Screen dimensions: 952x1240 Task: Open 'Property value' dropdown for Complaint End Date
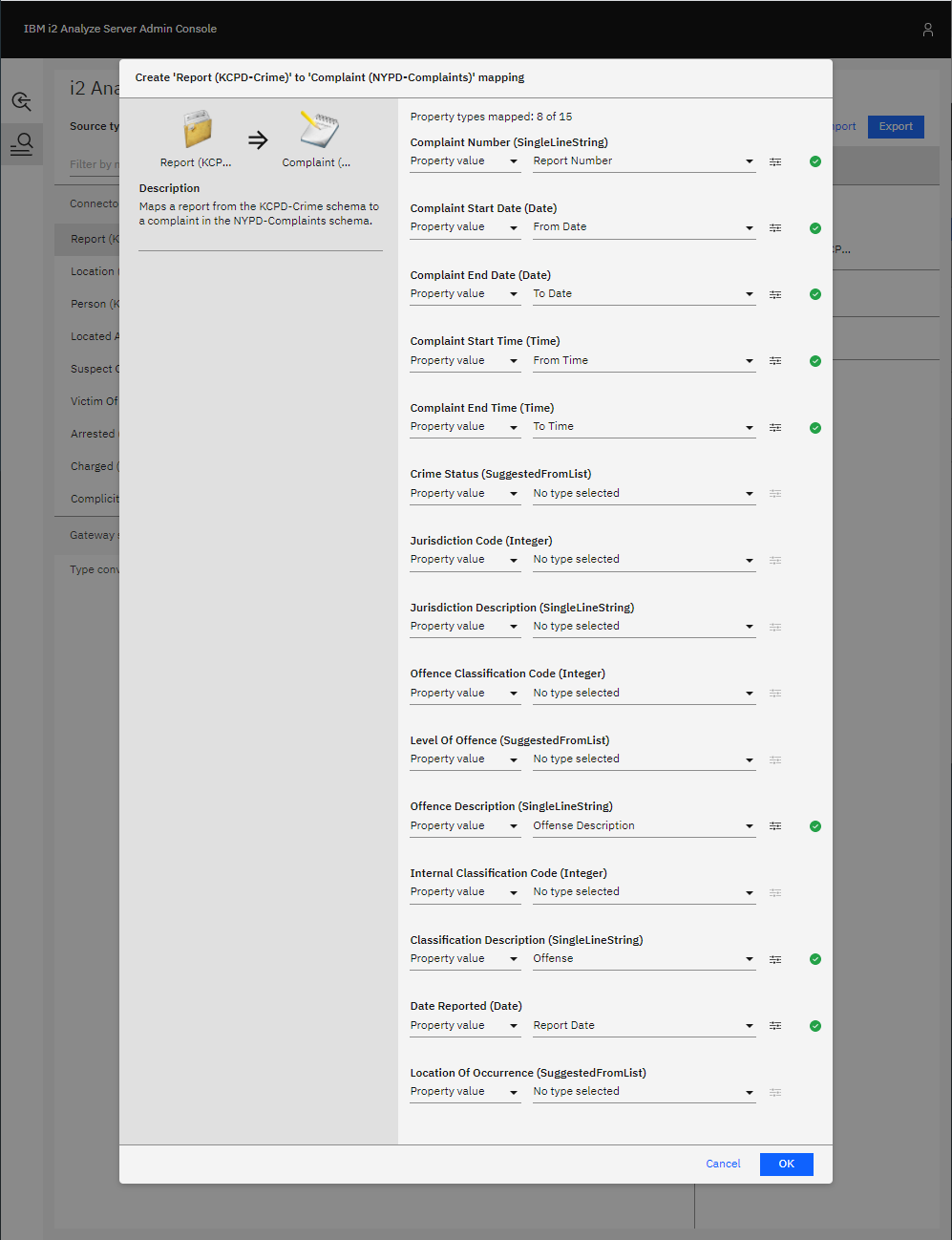pos(465,294)
